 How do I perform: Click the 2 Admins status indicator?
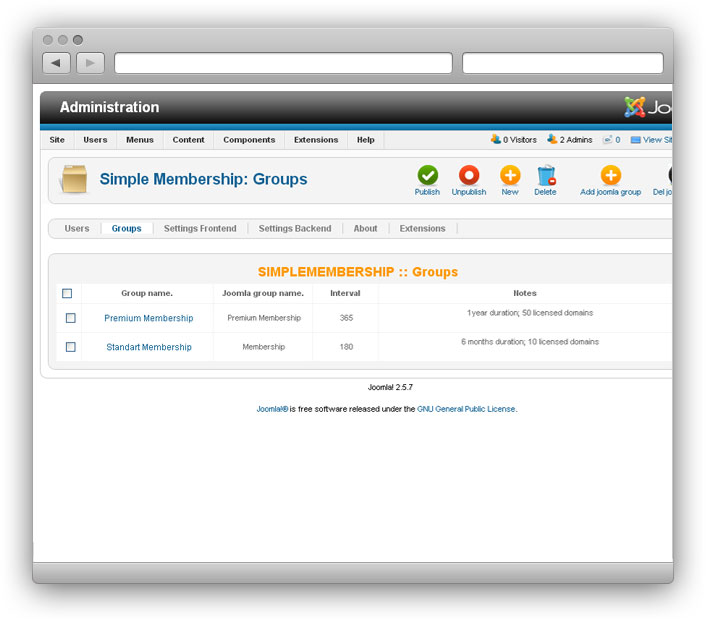click(x=570, y=140)
